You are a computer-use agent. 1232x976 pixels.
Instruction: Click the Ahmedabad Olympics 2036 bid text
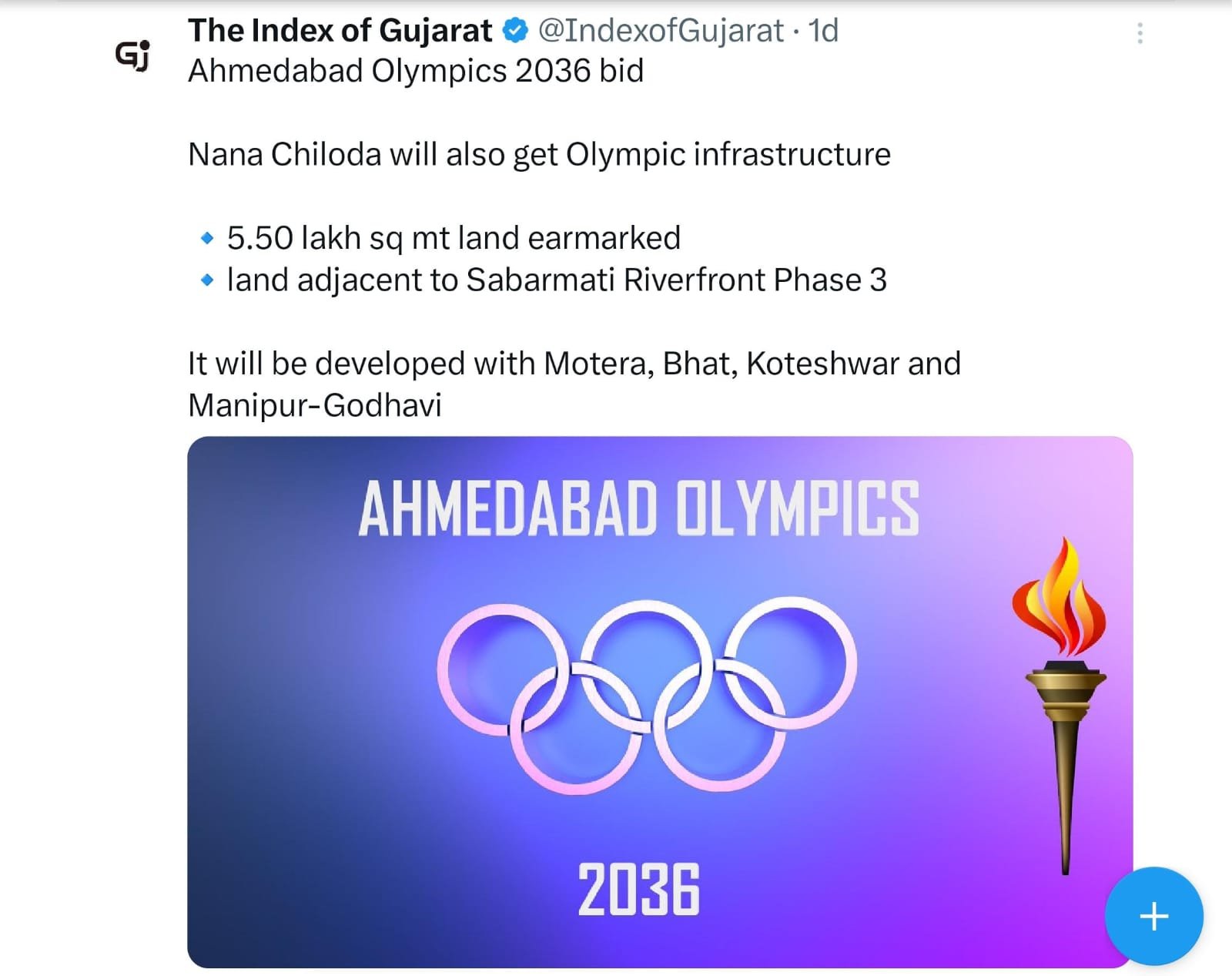click(x=416, y=71)
